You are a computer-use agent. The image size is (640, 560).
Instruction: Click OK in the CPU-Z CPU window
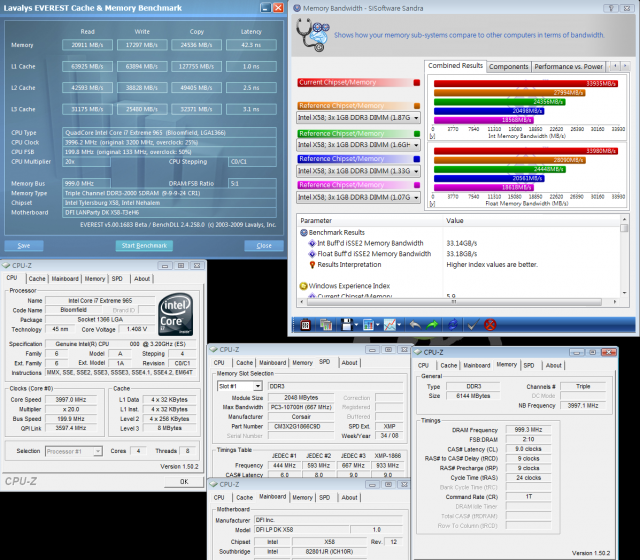tap(184, 482)
